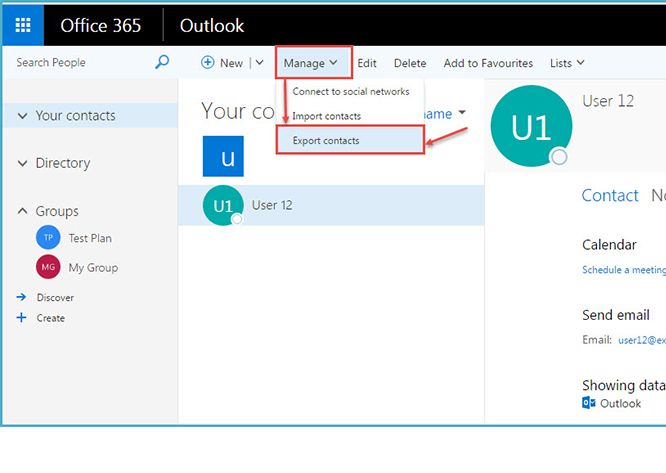
Task: Choose Import contacts menu entry
Action: point(326,116)
